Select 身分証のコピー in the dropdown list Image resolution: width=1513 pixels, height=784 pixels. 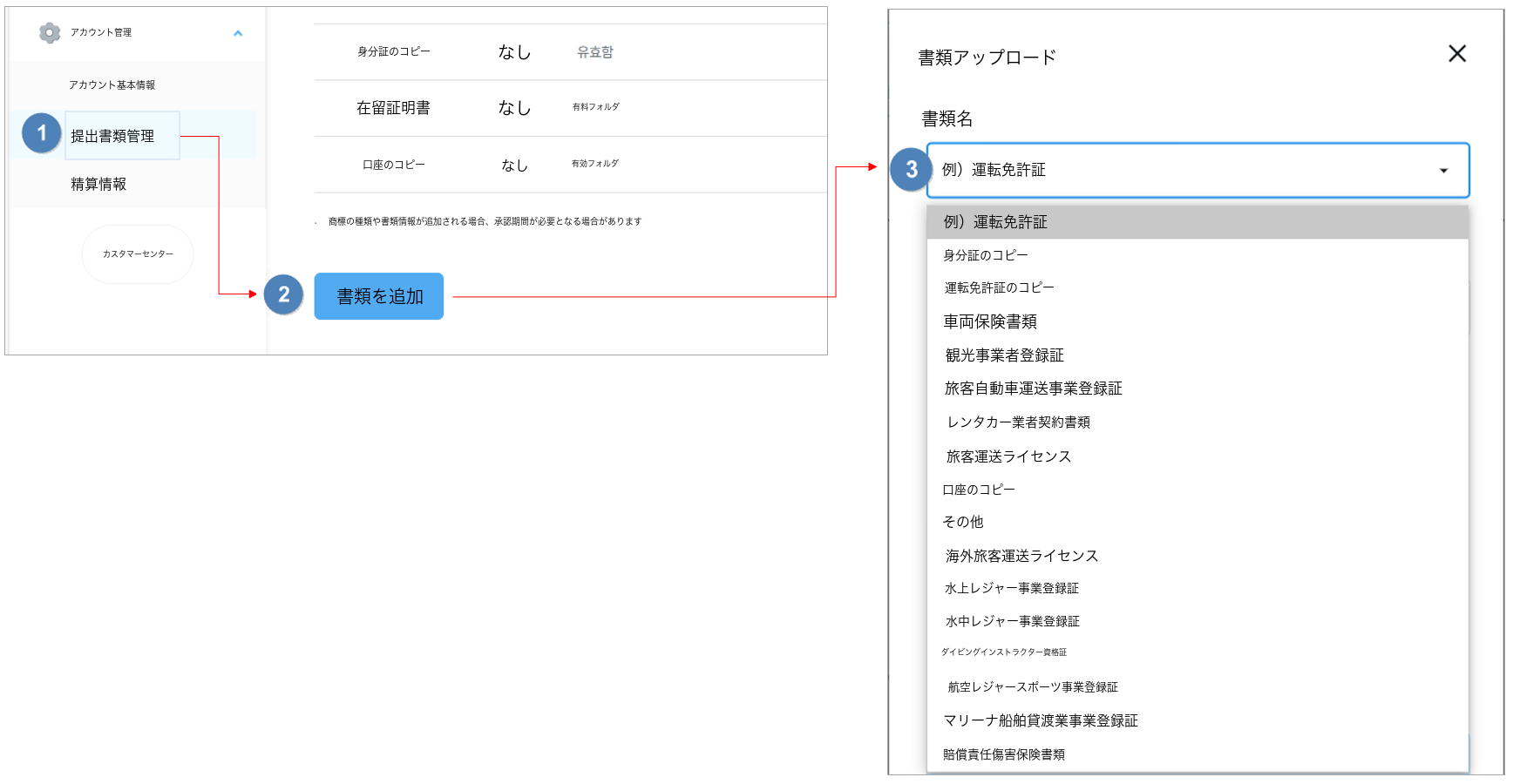pyautogui.click(x=1198, y=255)
